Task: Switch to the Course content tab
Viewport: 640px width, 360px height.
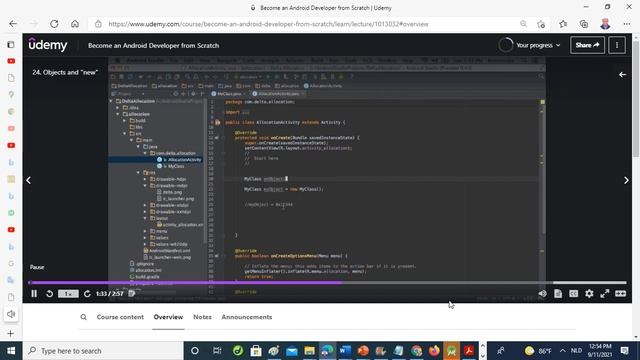Action: tap(120, 317)
